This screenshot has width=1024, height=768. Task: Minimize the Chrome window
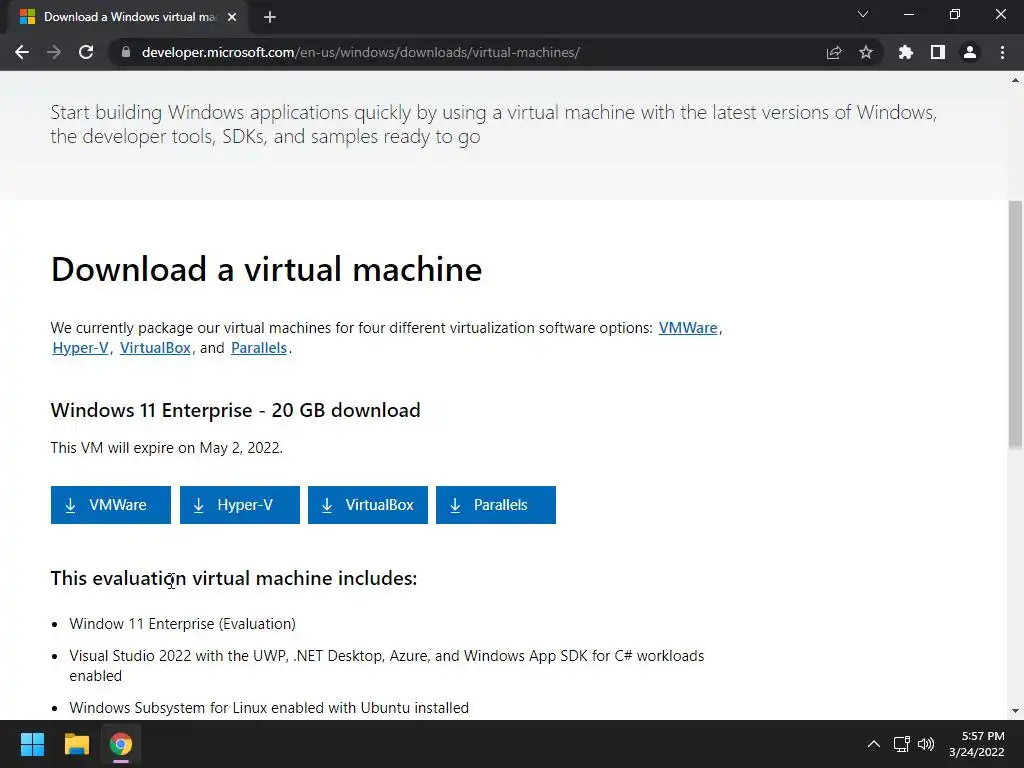point(909,14)
